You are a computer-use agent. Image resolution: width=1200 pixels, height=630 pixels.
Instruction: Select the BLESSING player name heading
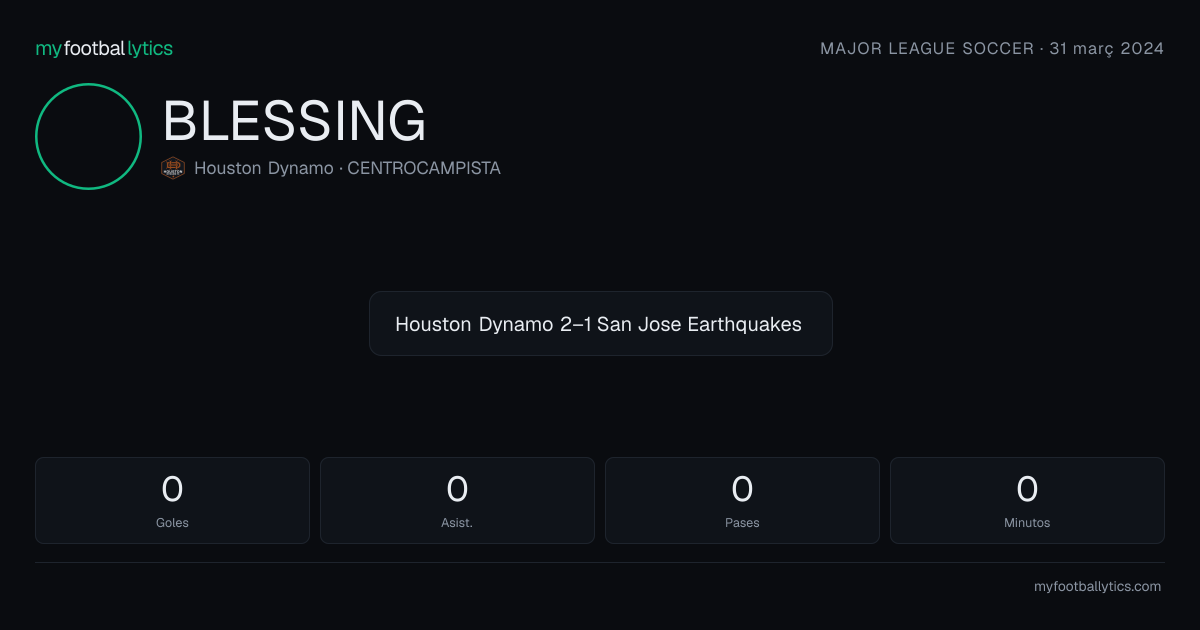(x=295, y=122)
